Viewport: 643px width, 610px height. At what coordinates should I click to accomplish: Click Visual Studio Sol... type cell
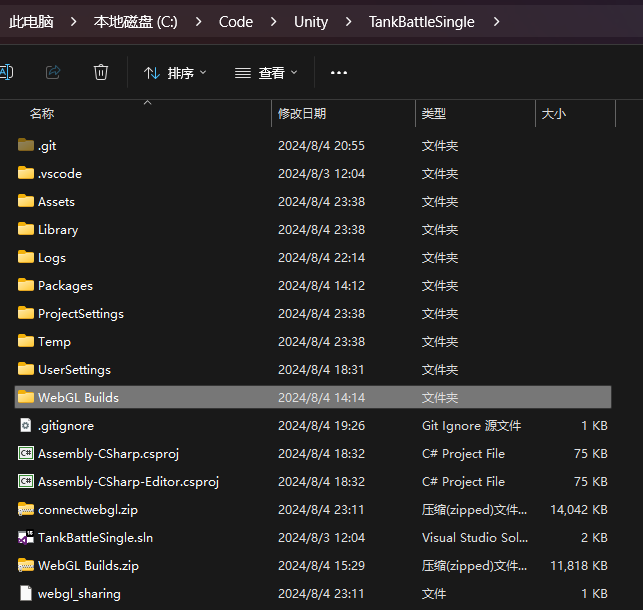pos(475,538)
